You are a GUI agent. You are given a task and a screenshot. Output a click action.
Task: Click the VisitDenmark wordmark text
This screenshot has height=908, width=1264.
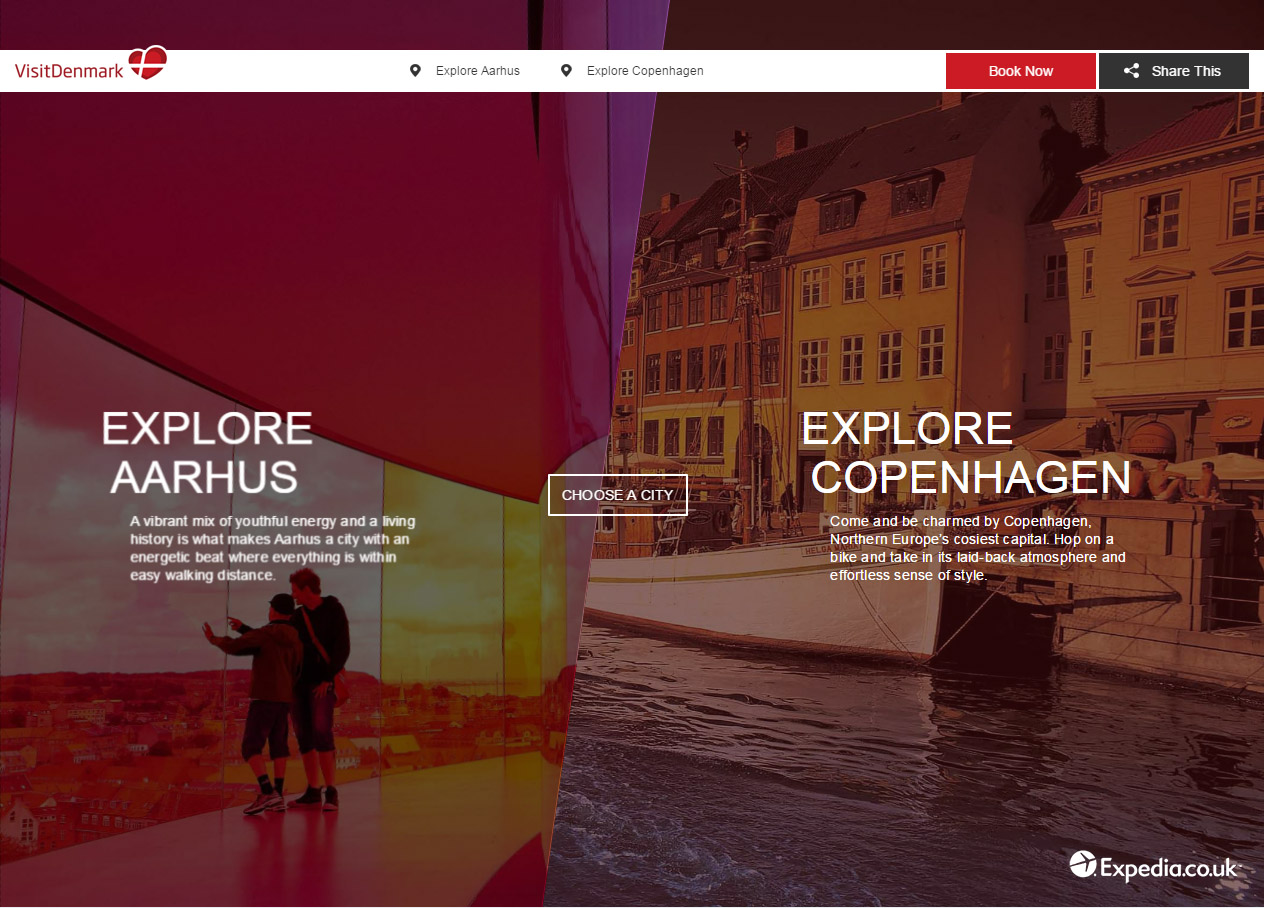(x=69, y=70)
